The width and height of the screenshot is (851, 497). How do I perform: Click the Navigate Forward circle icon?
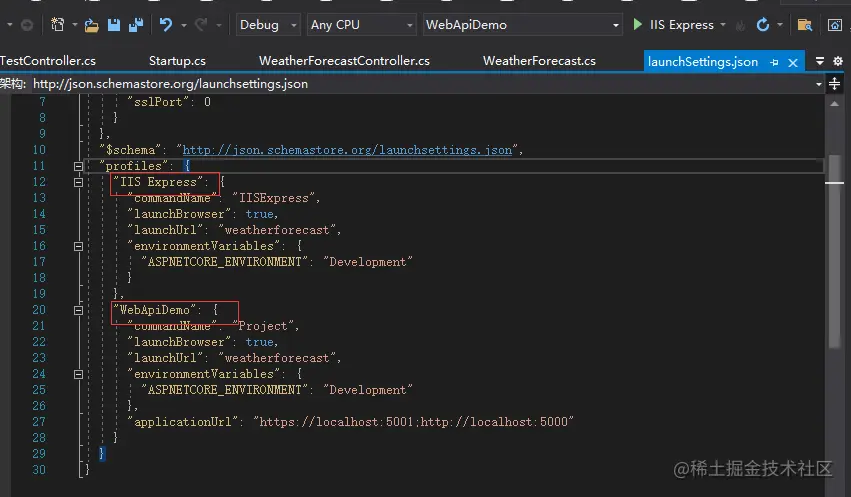click(27, 25)
